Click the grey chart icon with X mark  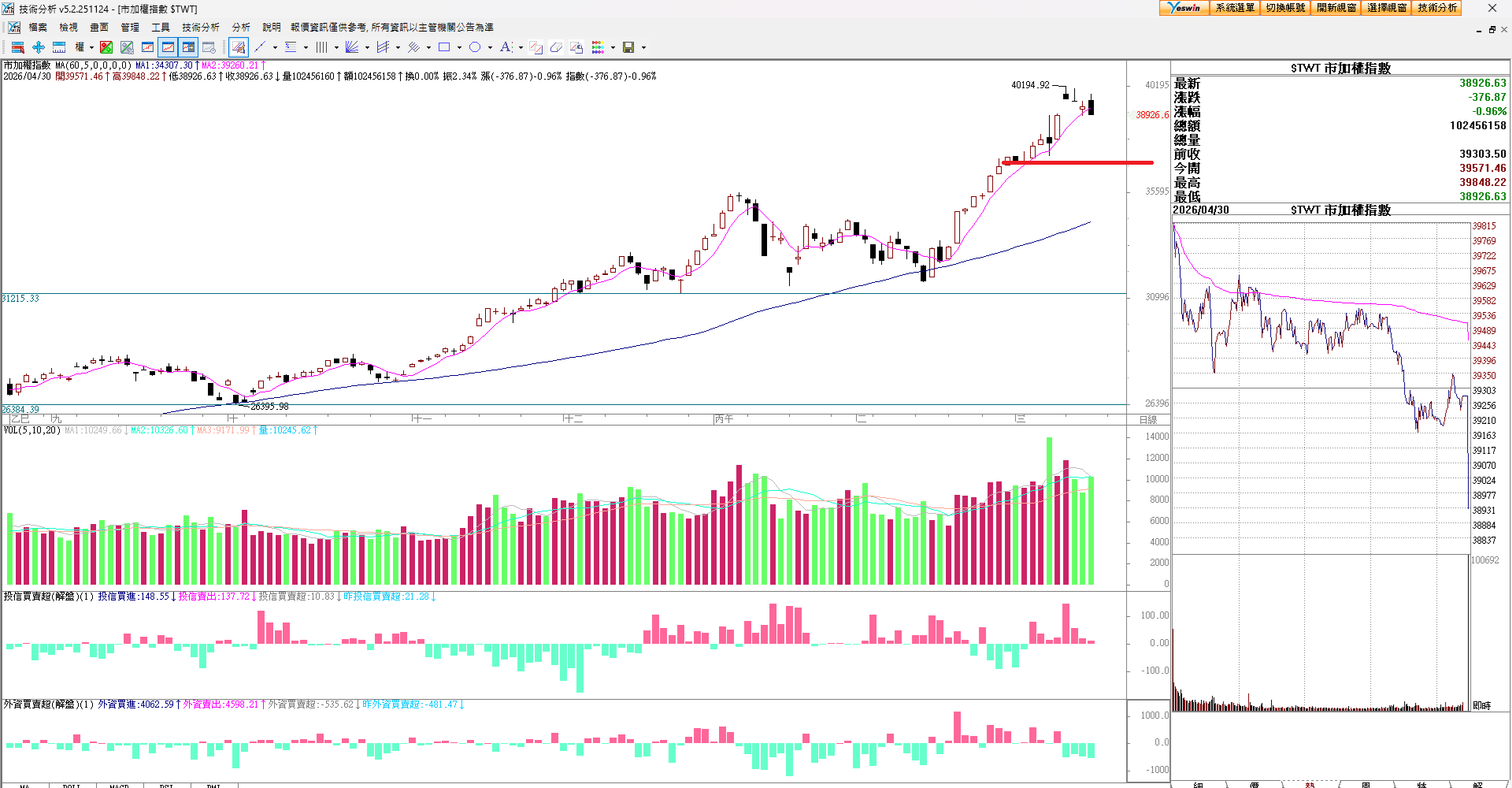pos(127,47)
